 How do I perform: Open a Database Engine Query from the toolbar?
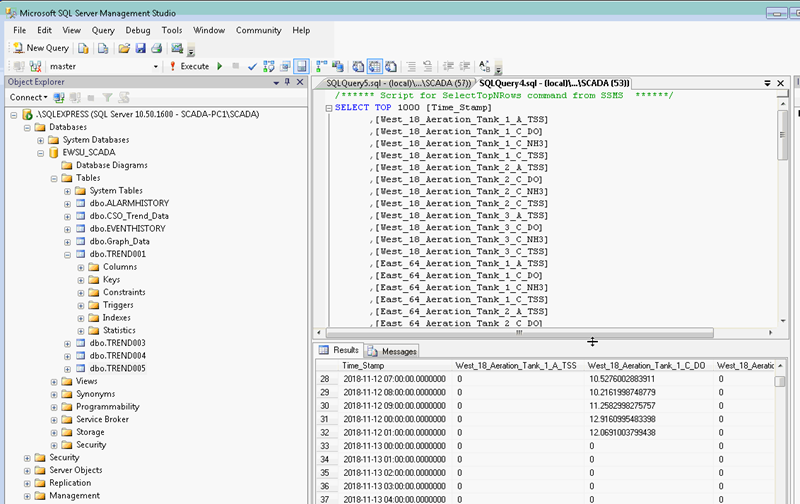(x=83, y=48)
